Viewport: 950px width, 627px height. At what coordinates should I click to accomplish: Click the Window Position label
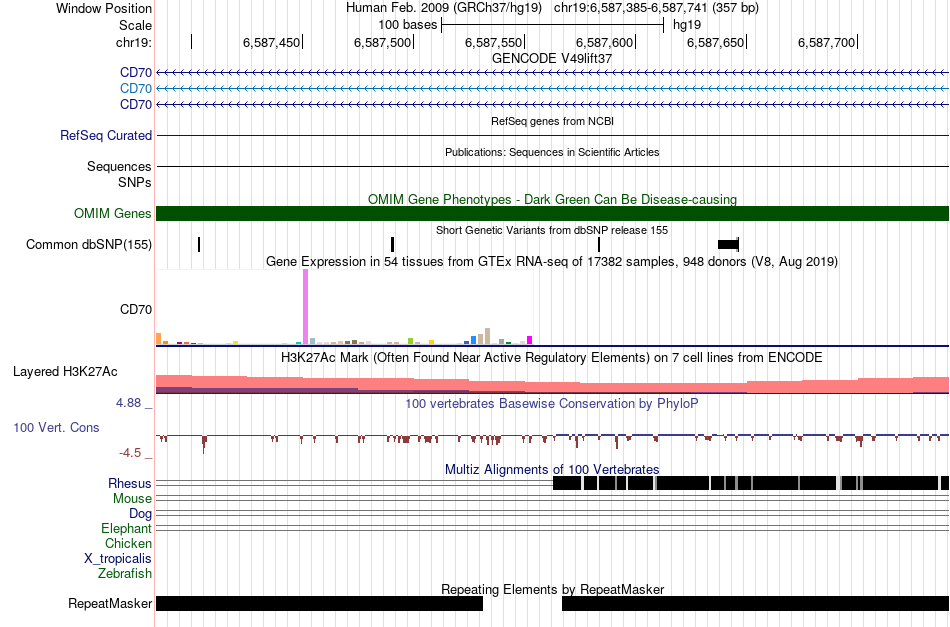[x=104, y=8]
